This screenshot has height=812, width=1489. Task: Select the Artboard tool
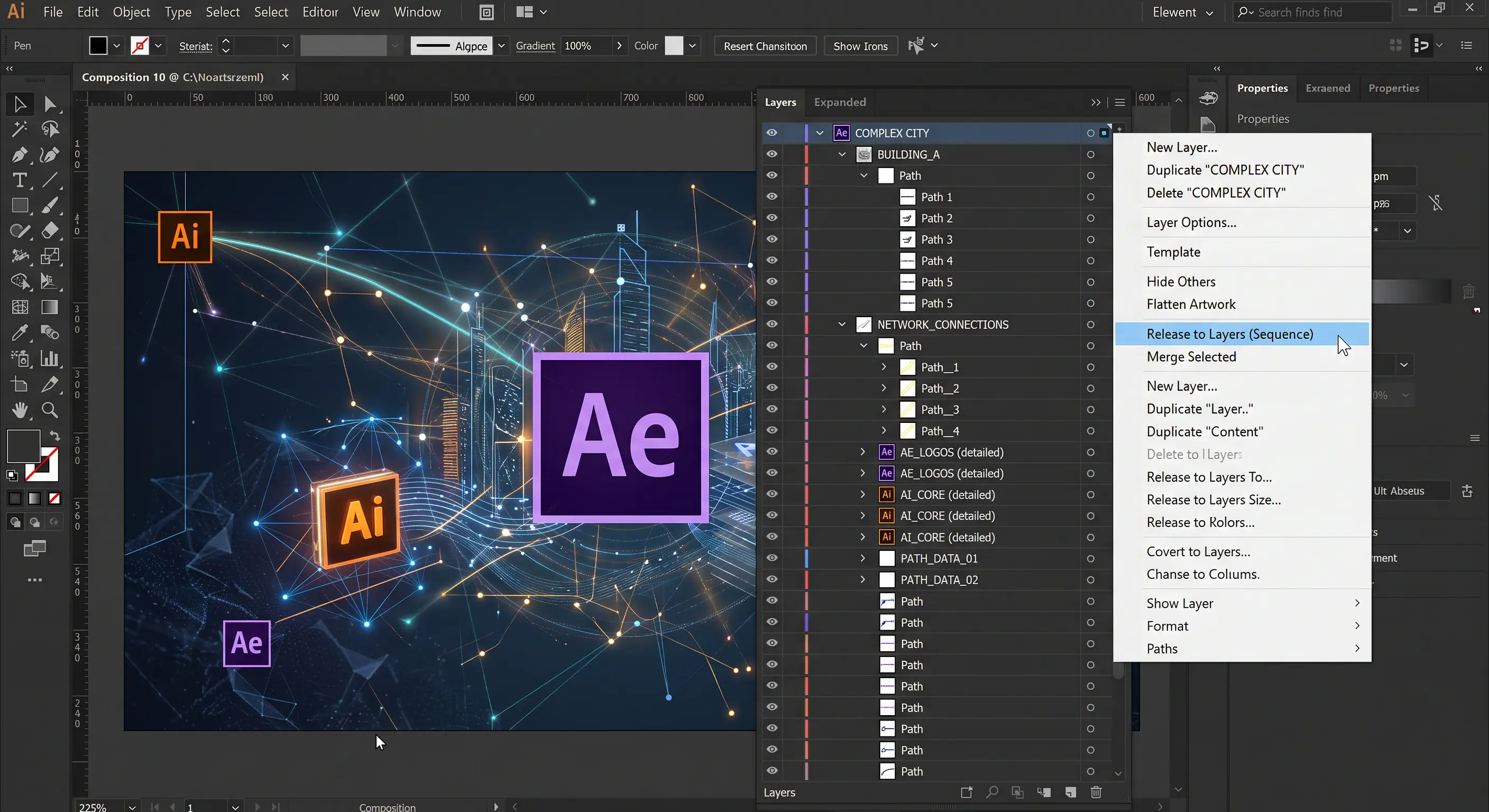[x=20, y=384]
